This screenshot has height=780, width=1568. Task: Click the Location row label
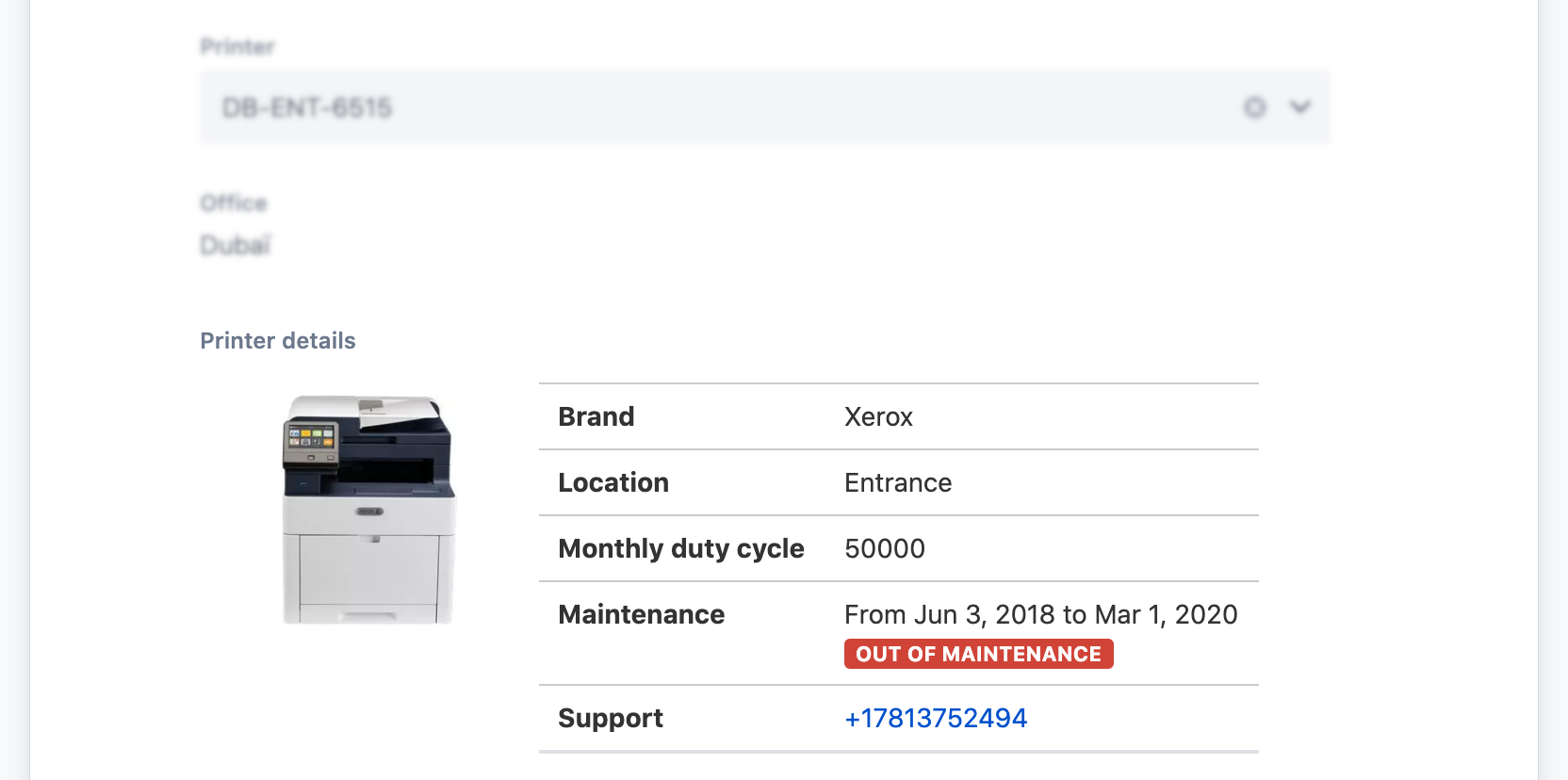tap(613, 482)
